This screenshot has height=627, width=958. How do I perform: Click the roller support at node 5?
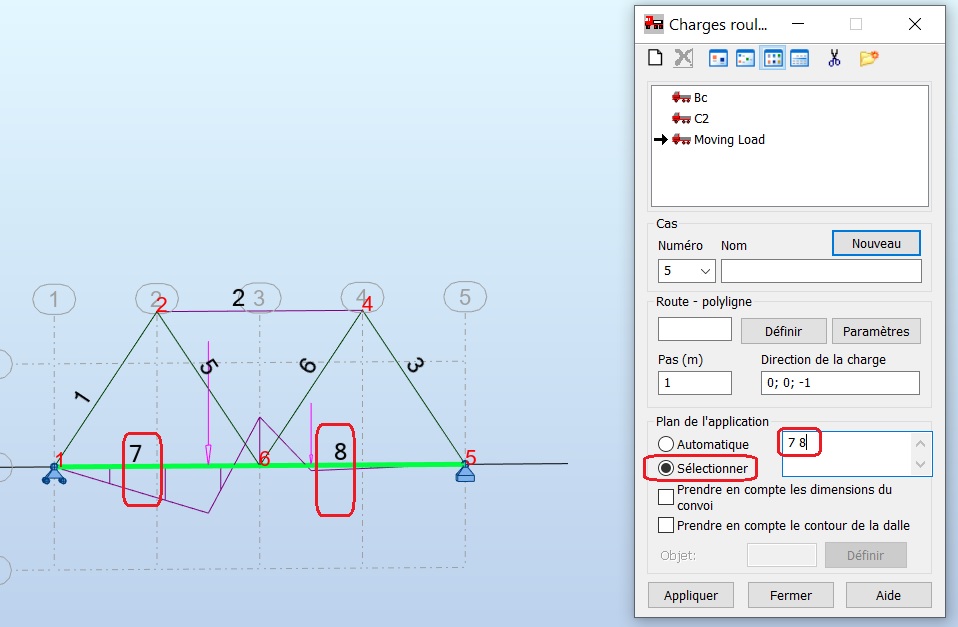click(x=465, y=472)
